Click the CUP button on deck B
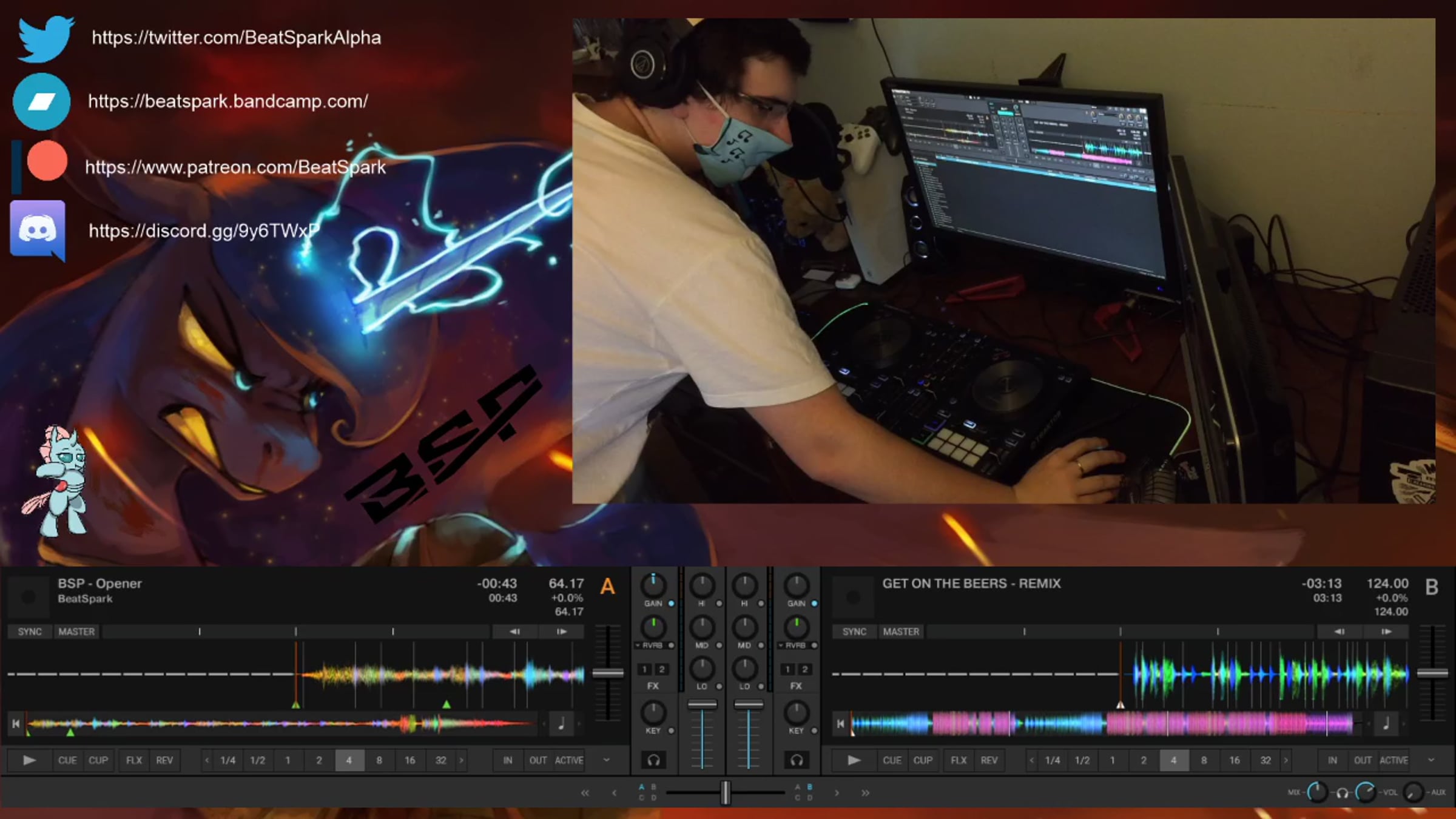The height and width of the screenshot is (819, 1456). pos(923,760)
